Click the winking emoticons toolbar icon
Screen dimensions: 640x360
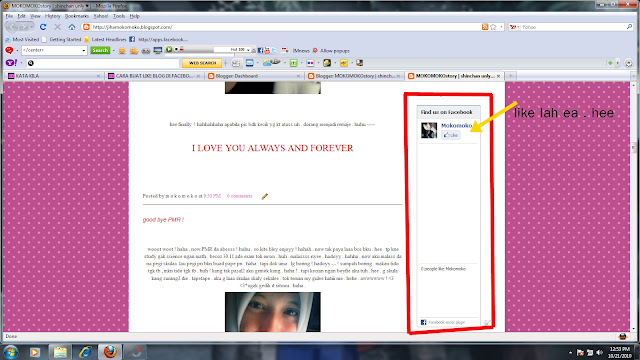tap(134, 51)
